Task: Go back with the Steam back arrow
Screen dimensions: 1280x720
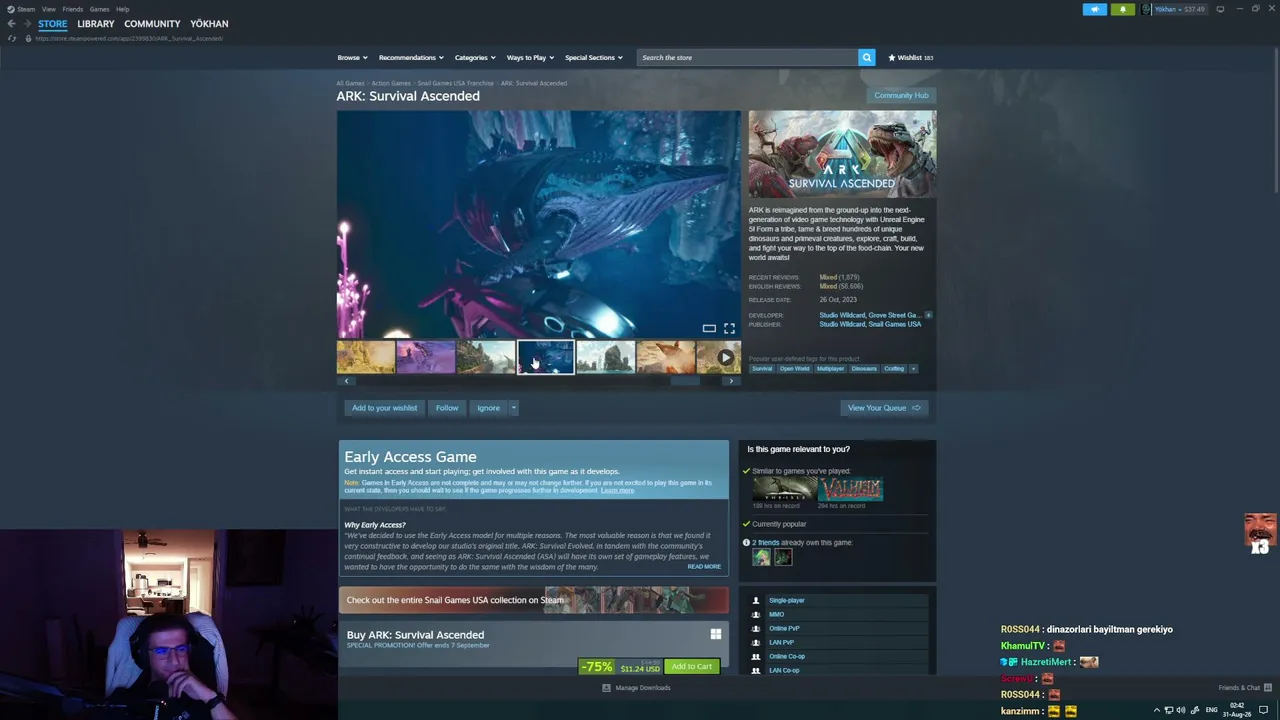Action: tap(11, 24)
